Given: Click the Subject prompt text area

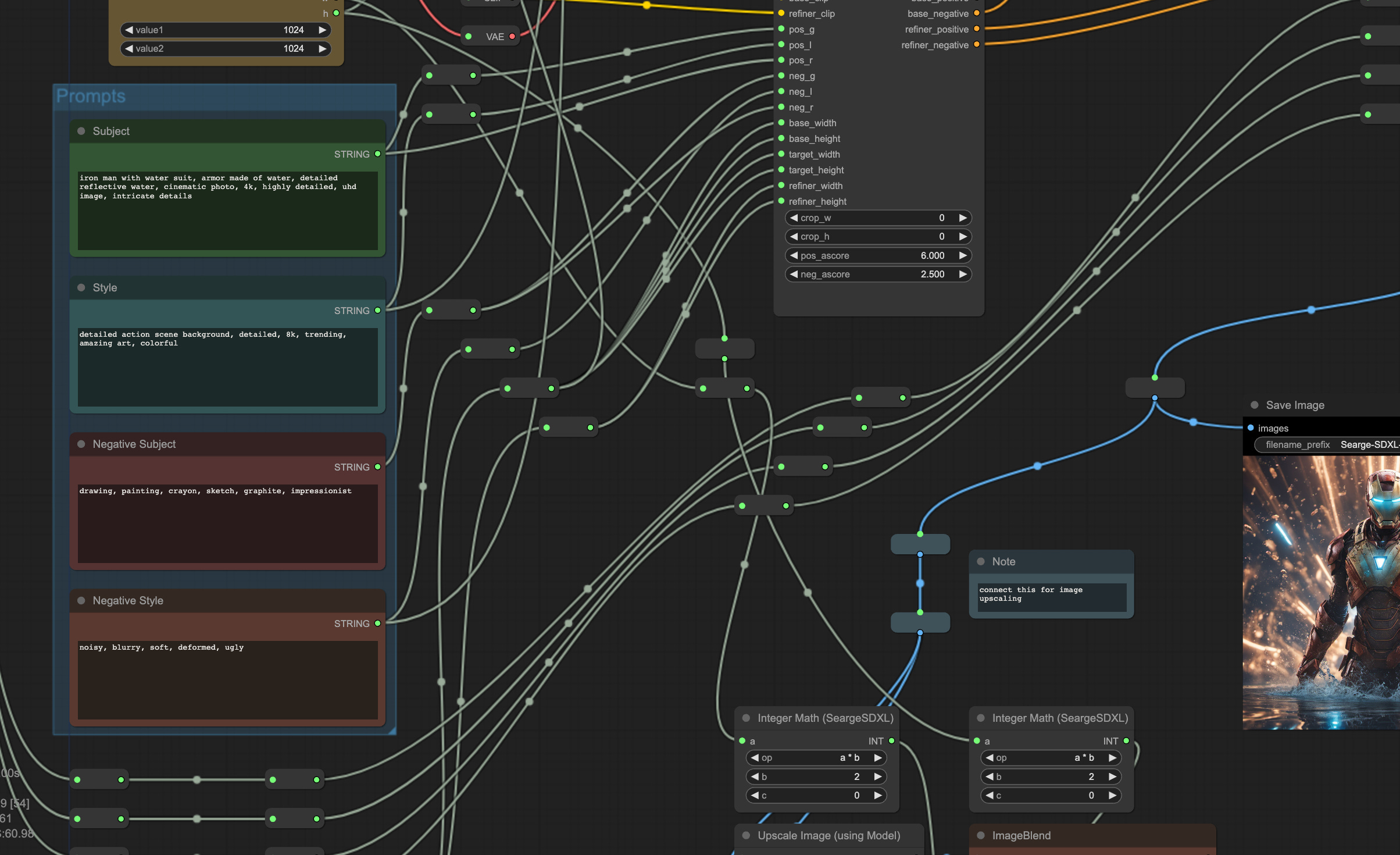Looking at the screenshot, I should (228, 211).
